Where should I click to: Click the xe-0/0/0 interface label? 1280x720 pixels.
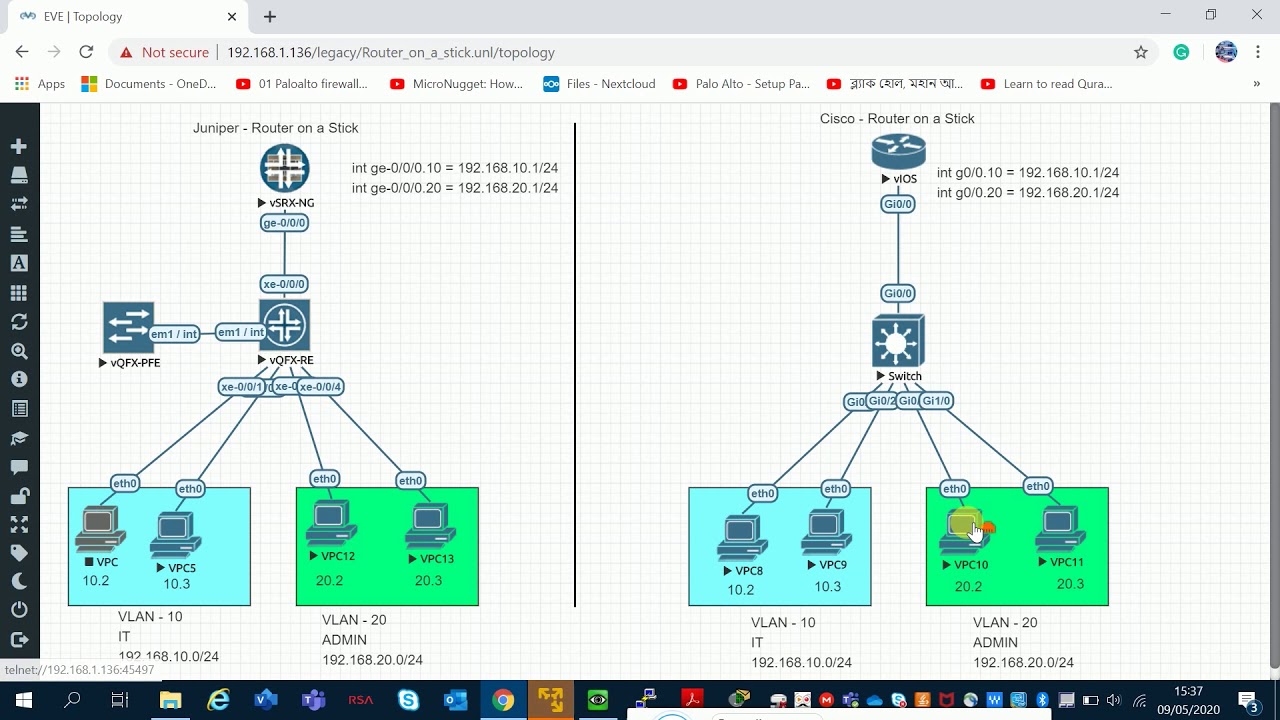click(284, 284)
